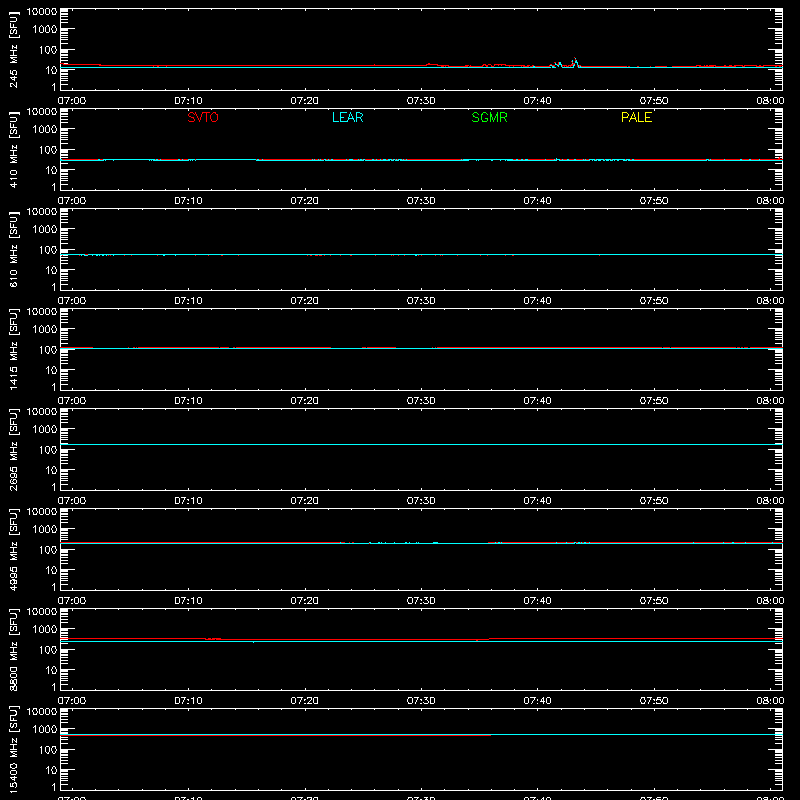Click the 100 tick on 8800 MHz axis
This screenshot has width=800, height=800.
click(48, 650)
